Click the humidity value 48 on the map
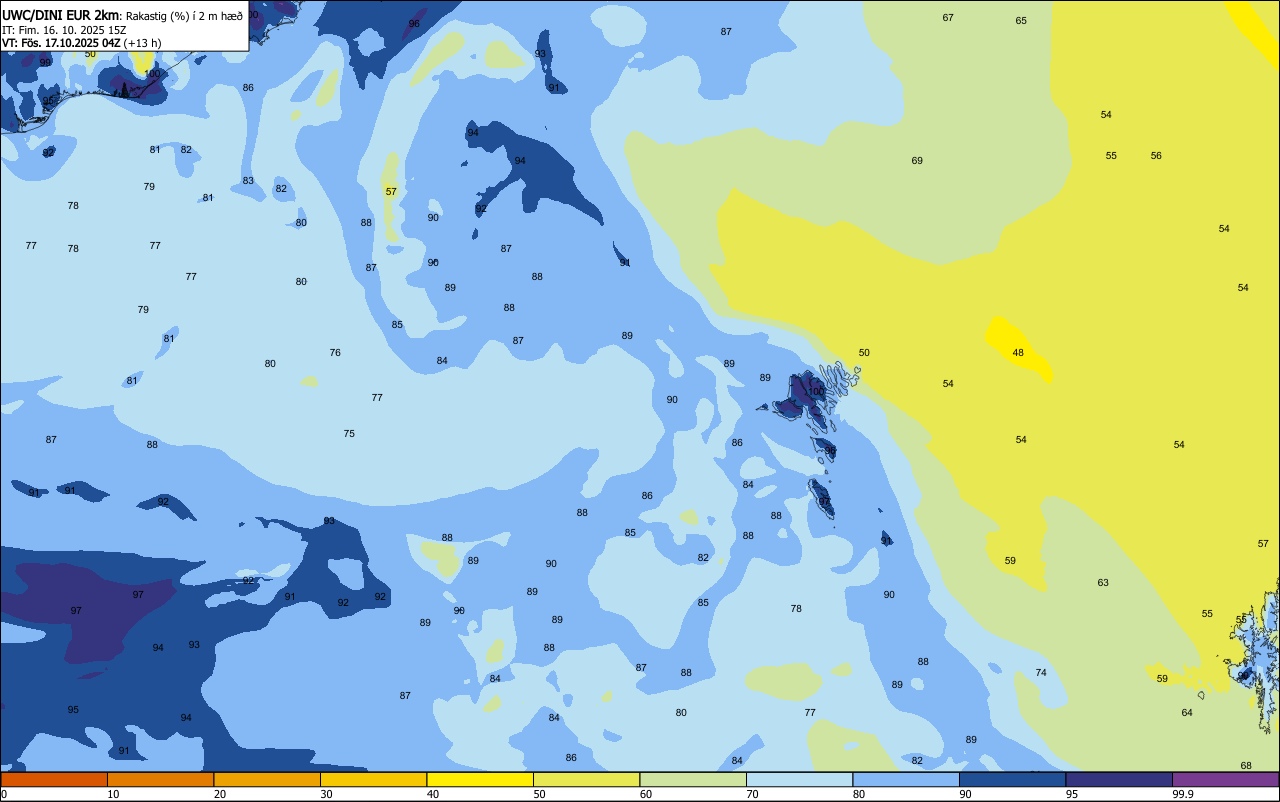 point(1018,353)
